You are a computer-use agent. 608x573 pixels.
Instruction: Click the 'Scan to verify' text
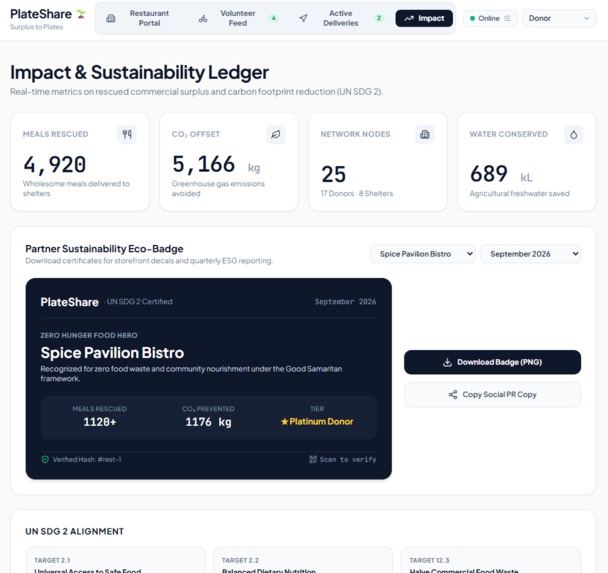pos(348,459)
